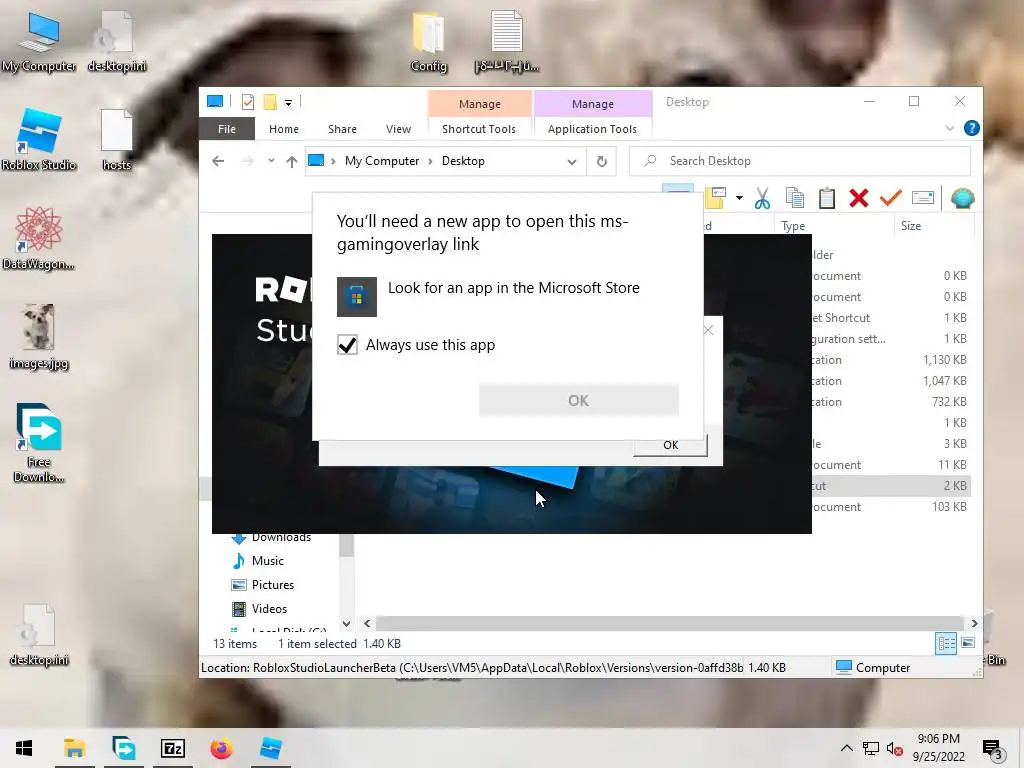
Task: Switch to Details view icon in status bar
Action: coord(946,643)
